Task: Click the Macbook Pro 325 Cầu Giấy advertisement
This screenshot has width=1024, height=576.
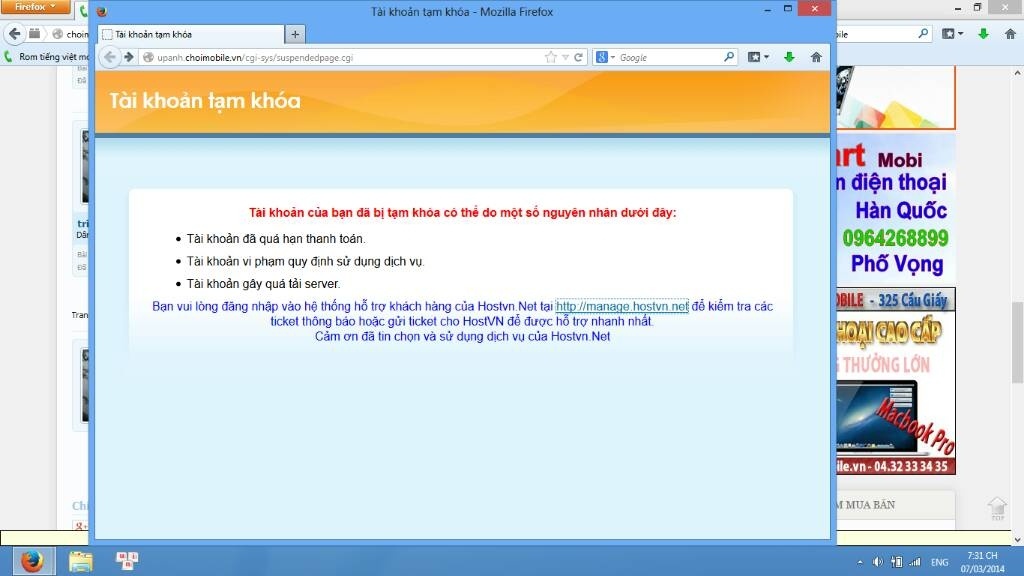Action: coord(896,381)
